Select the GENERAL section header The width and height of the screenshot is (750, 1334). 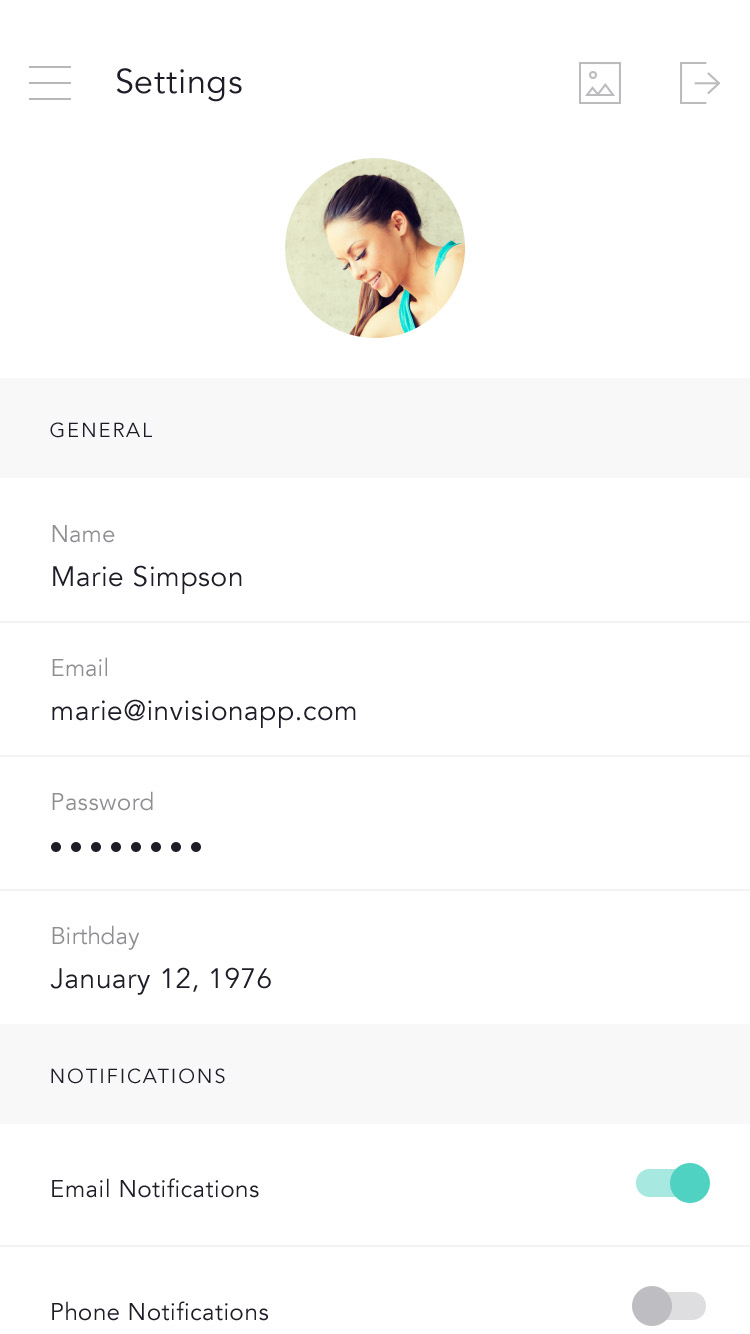click(x=102, y=430)
